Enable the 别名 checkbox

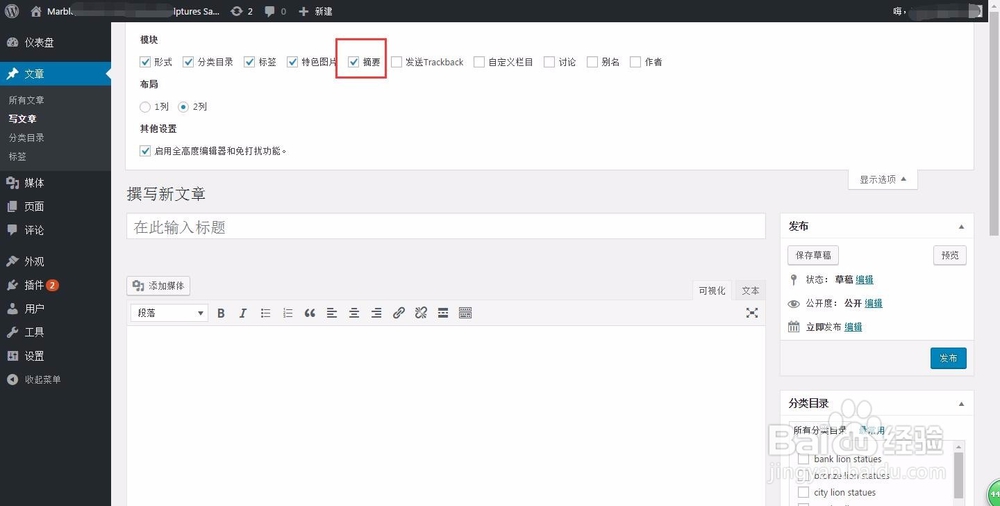coord(592,62)
